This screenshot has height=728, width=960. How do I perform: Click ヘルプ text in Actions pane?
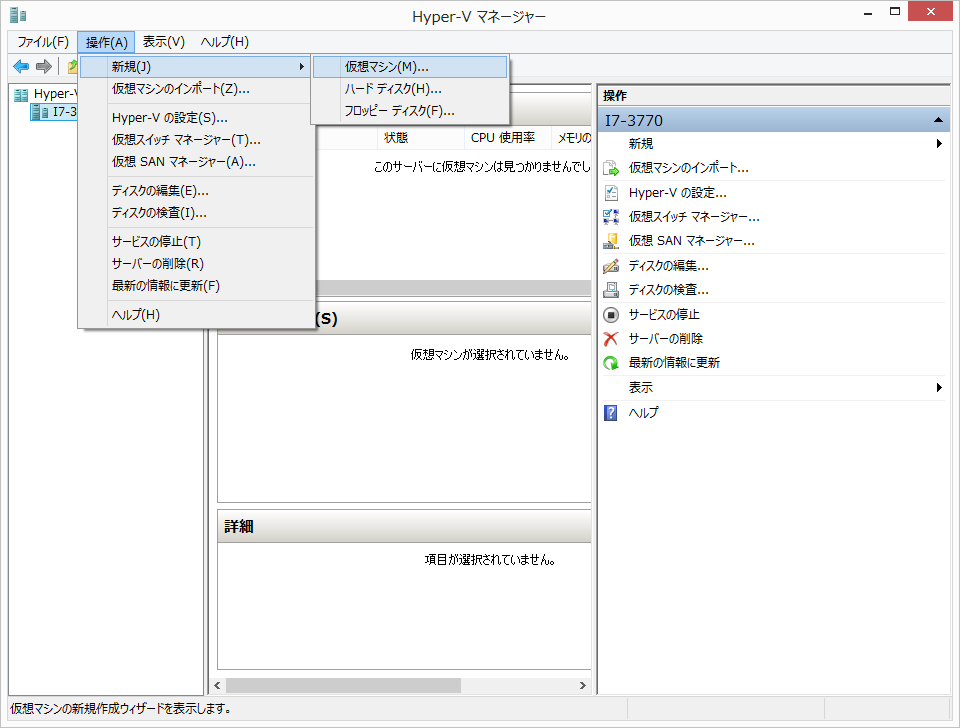pyautogui.click(x=643, y=413)
